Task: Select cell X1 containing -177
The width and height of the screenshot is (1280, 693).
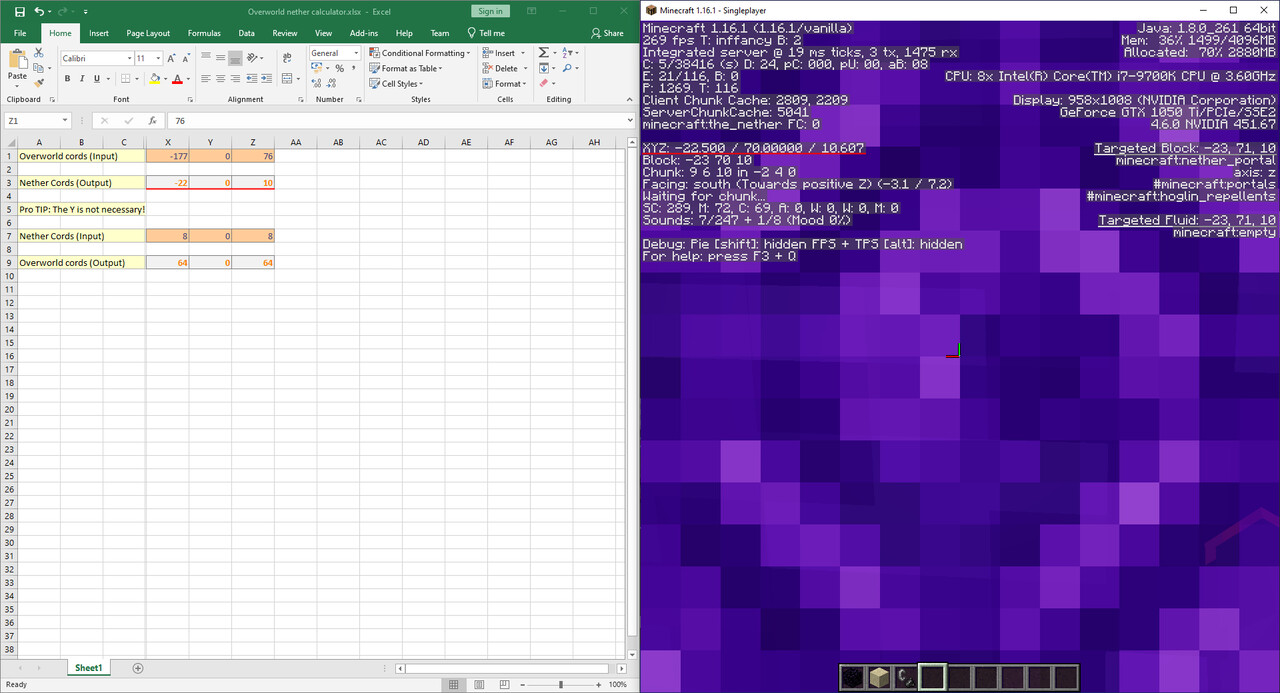Action: (167, 156)
